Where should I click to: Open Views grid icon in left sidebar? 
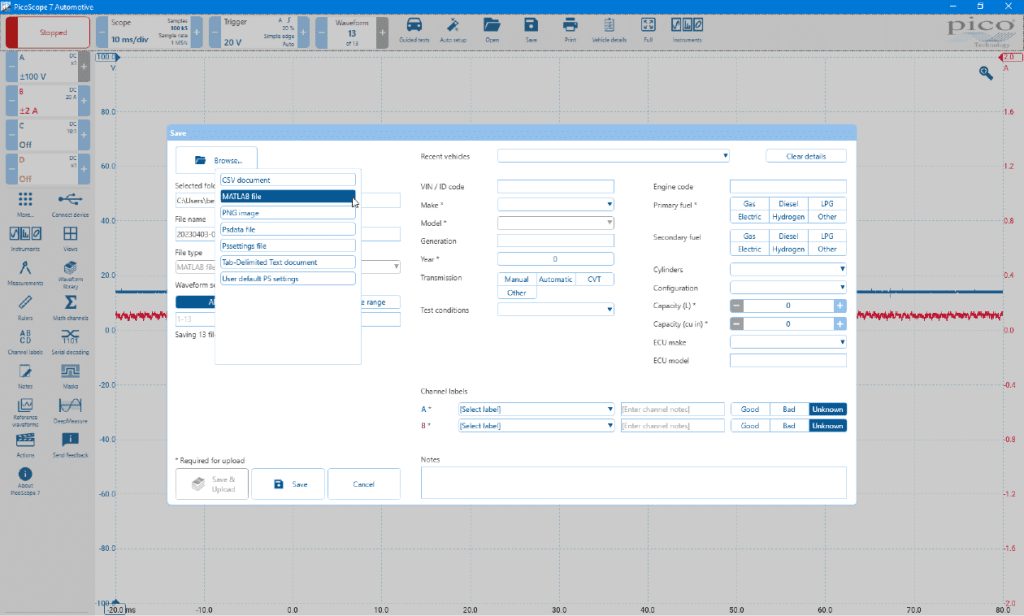pyautogui.click(x=70, y=234)
